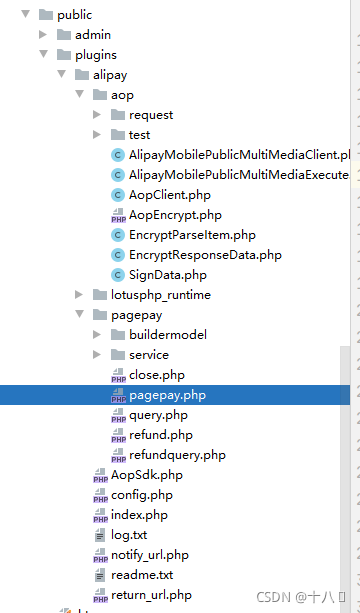360x613 pixels.
Task: Click the buildermodel folder icon
Action: pos(118,335)
